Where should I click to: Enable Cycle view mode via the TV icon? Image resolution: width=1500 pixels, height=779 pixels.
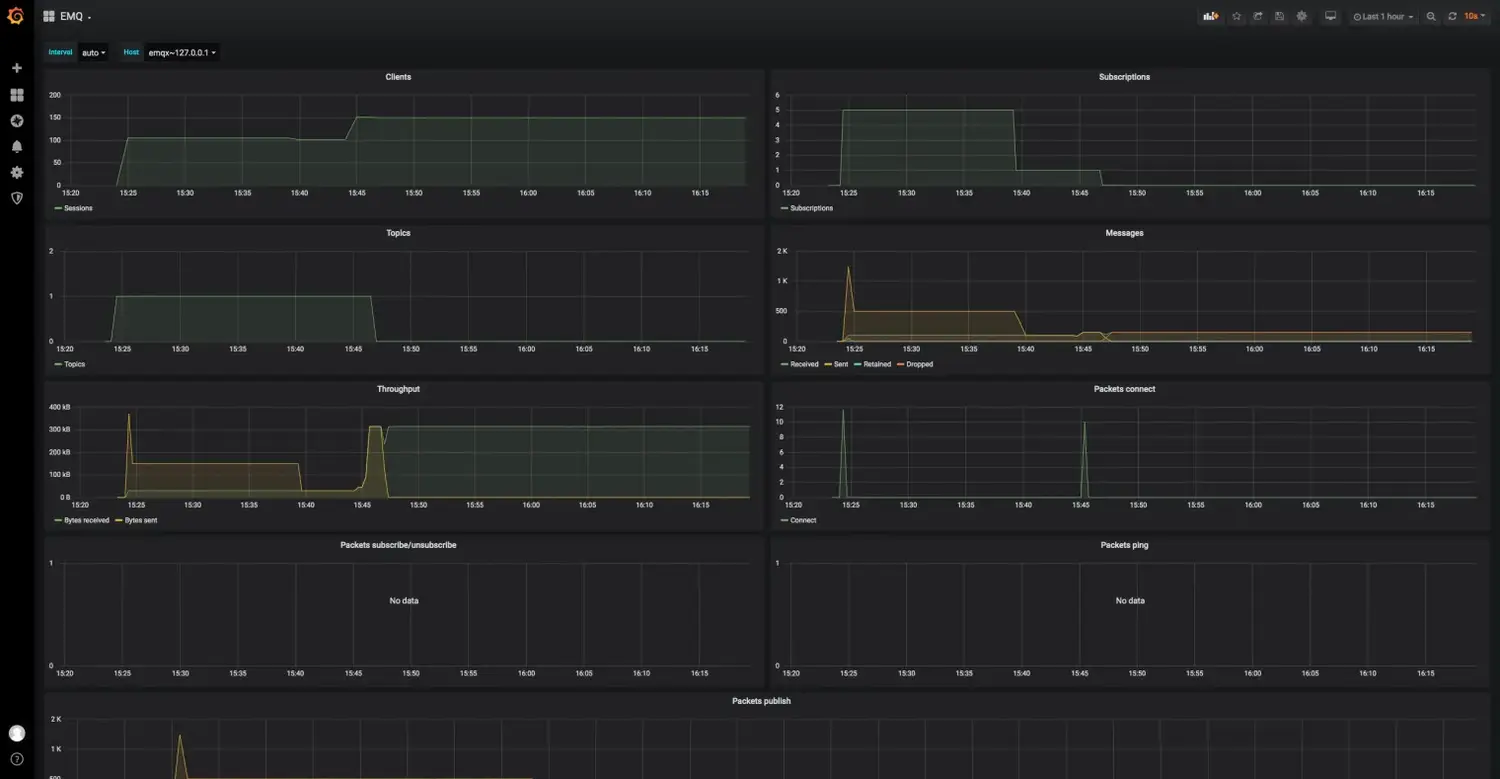[1330, 16]
